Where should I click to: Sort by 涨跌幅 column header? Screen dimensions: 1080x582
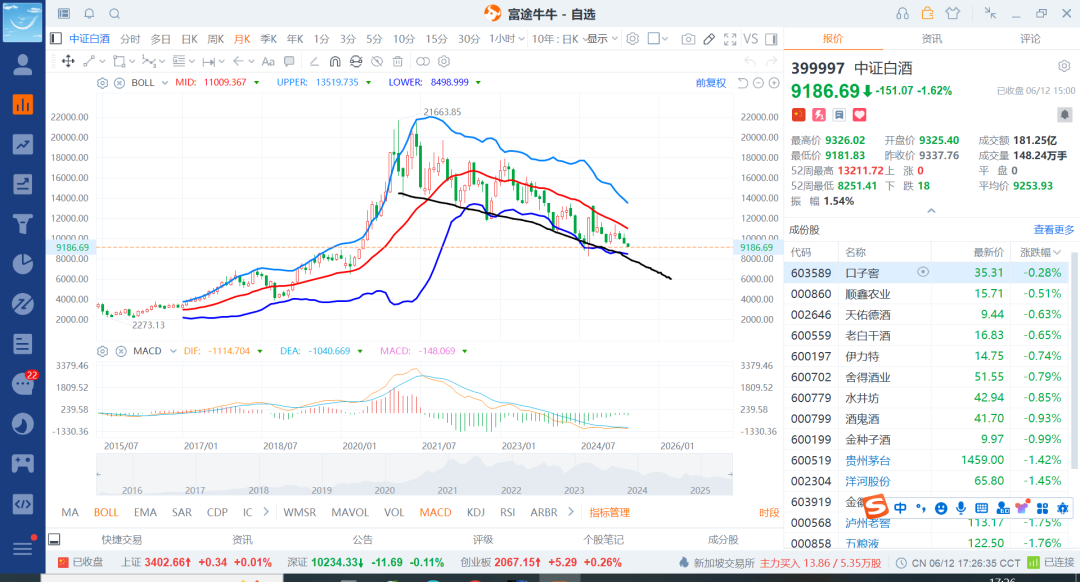click(1040, 252)
